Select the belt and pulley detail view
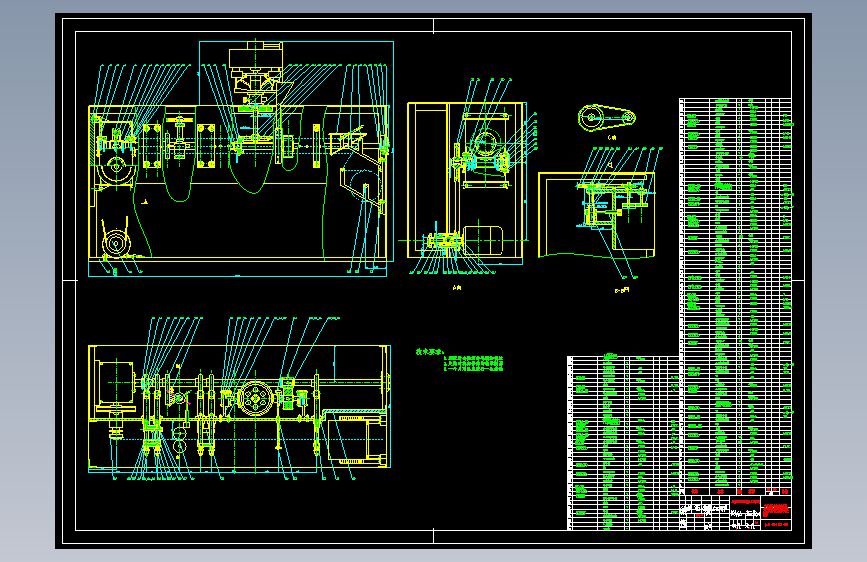 tap(607, 118)
